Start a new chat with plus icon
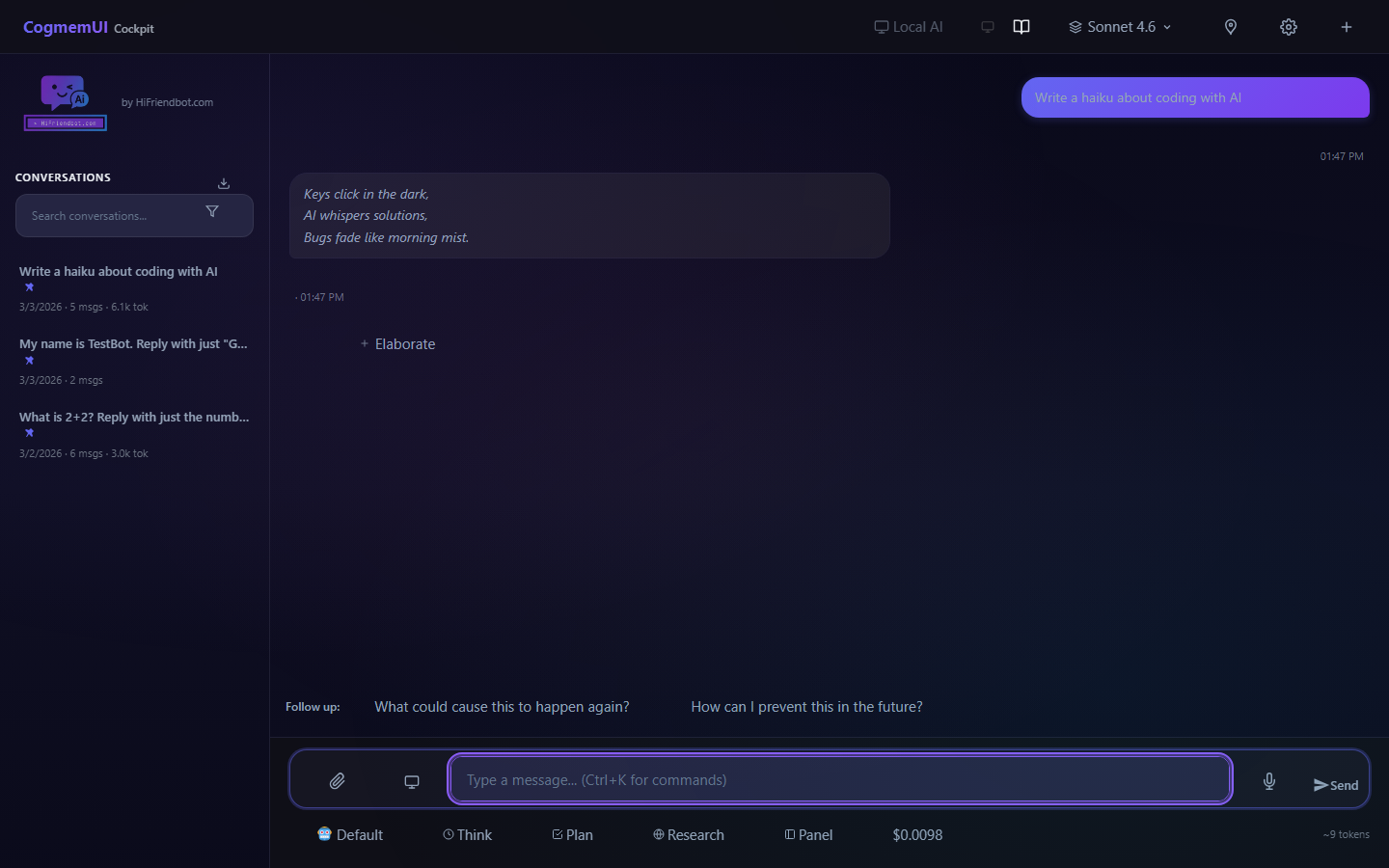 point(1347,27)
